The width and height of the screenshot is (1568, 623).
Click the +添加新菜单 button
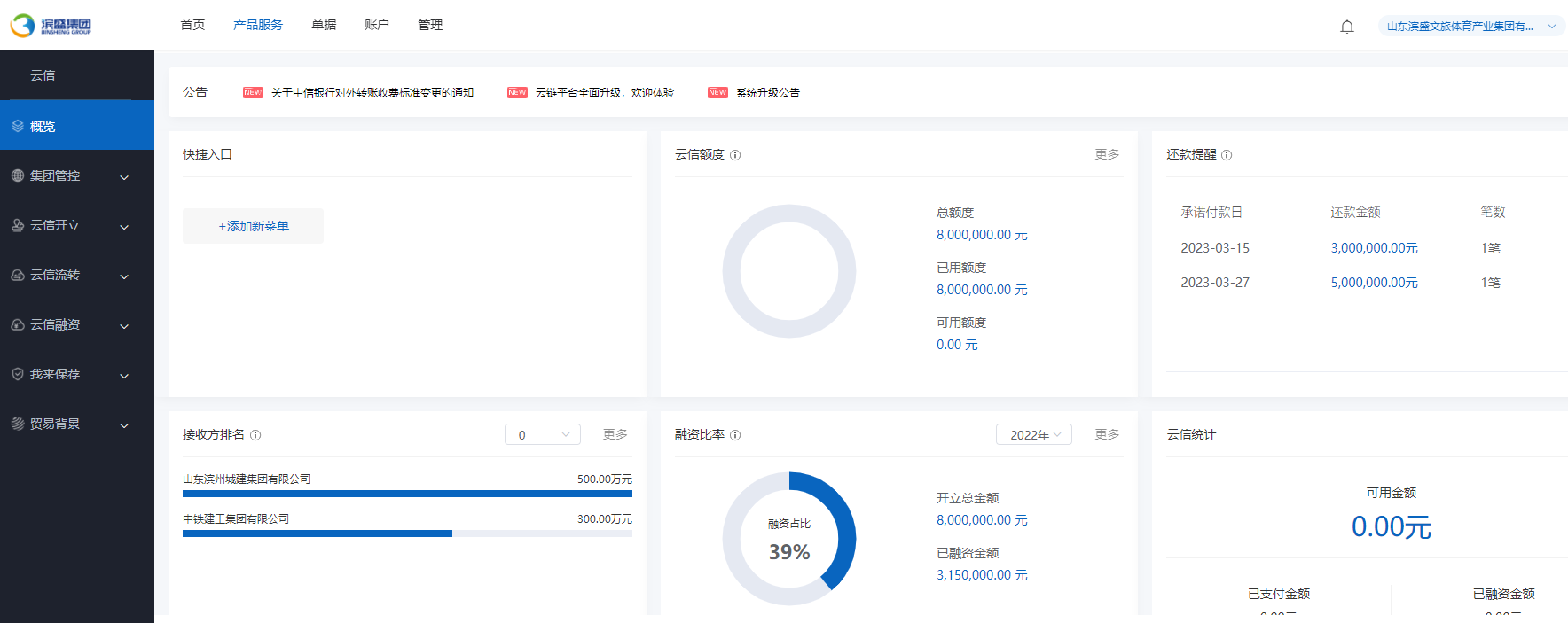coord(253,226)
